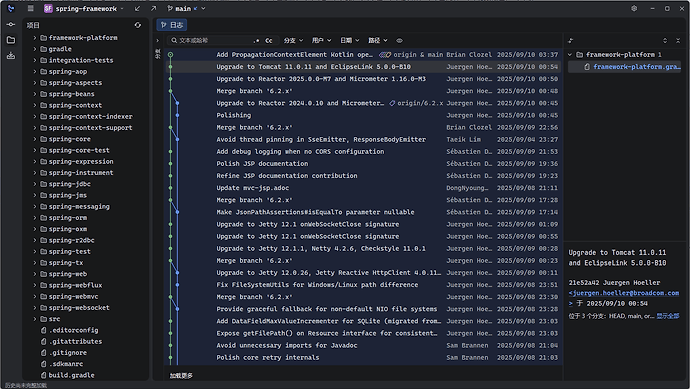Click the origin/6.2.x branch tag icon
690x389 pixels.
coord(392,103)
